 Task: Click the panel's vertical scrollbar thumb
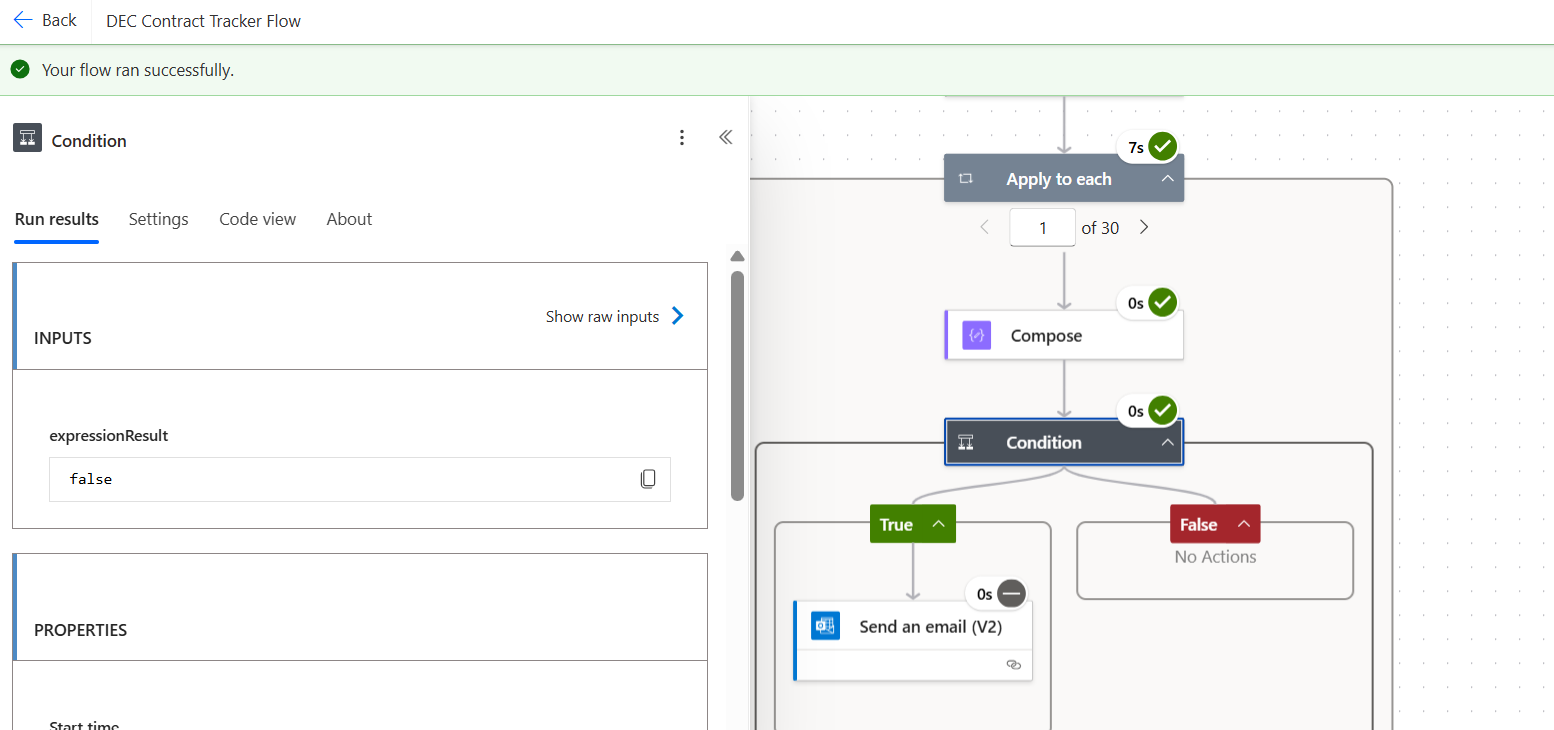coord(738,385)
